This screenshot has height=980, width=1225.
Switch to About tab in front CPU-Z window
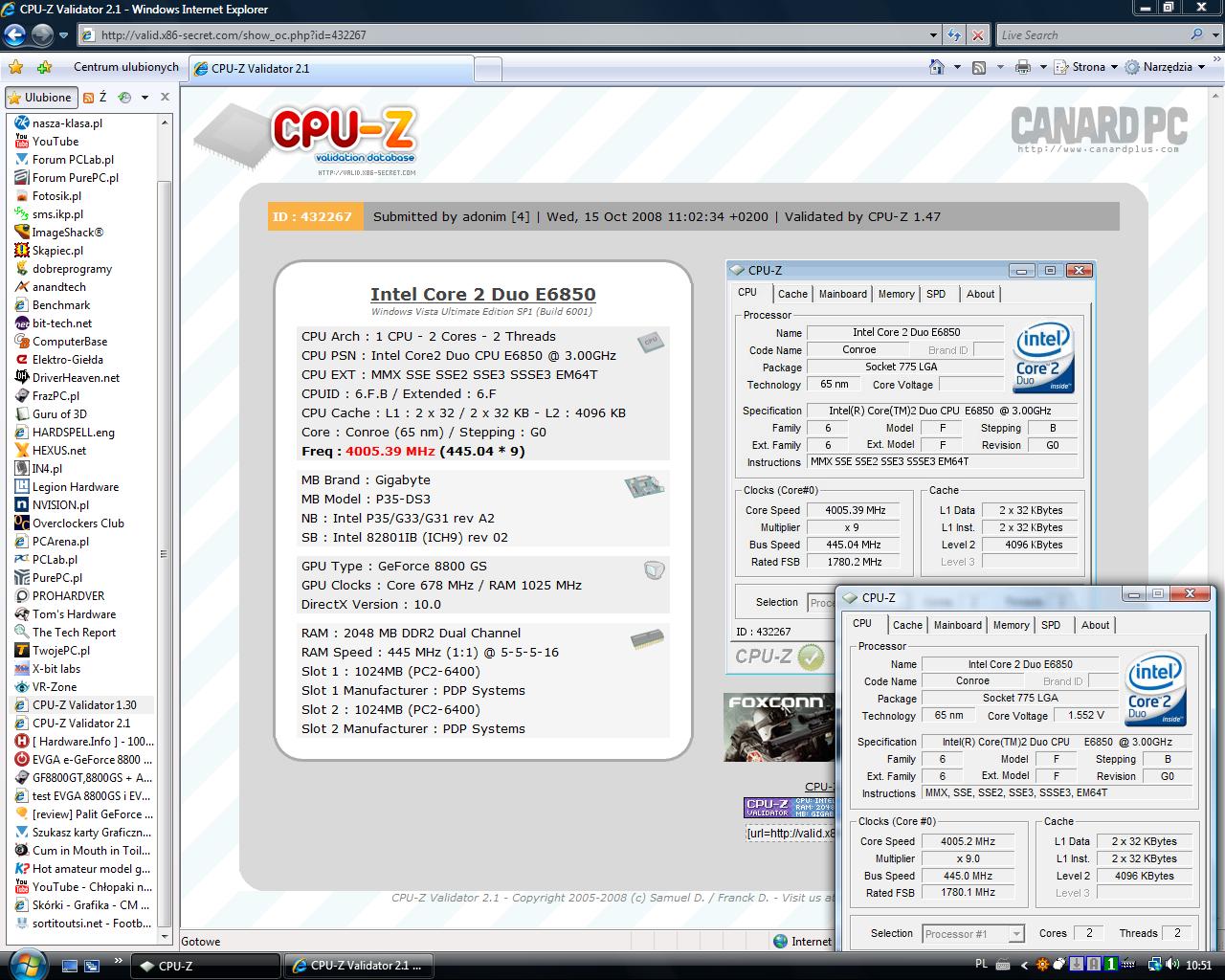click(1095, 625)
